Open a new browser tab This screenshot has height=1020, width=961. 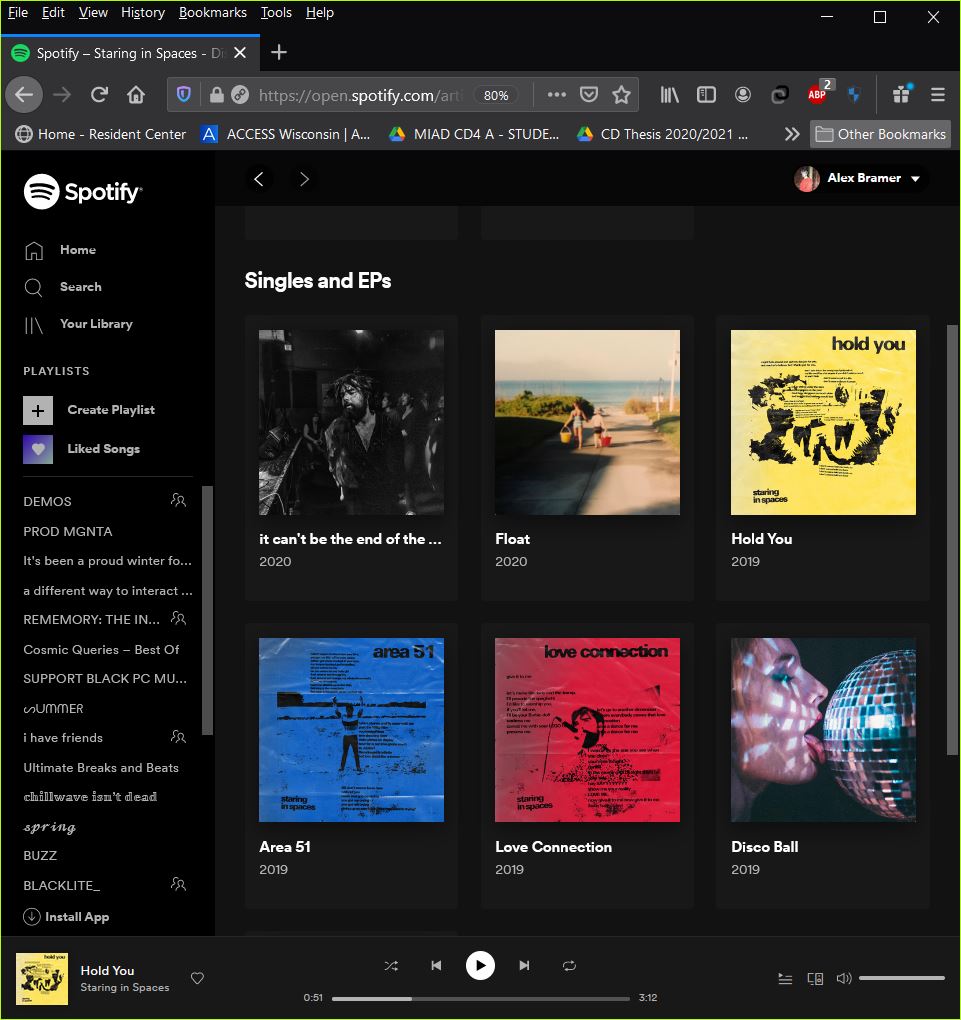point(278,52)
